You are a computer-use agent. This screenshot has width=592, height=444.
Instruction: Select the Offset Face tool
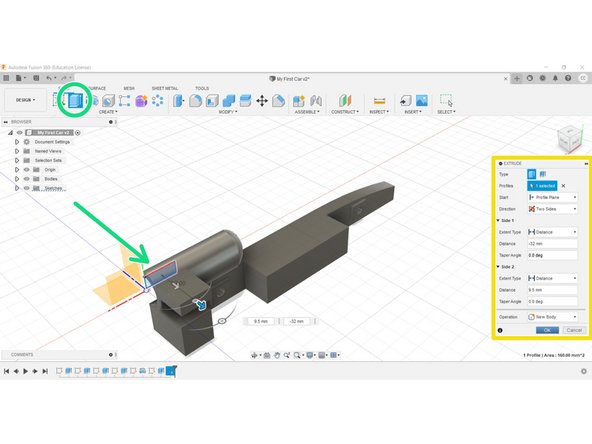(245, 101)
